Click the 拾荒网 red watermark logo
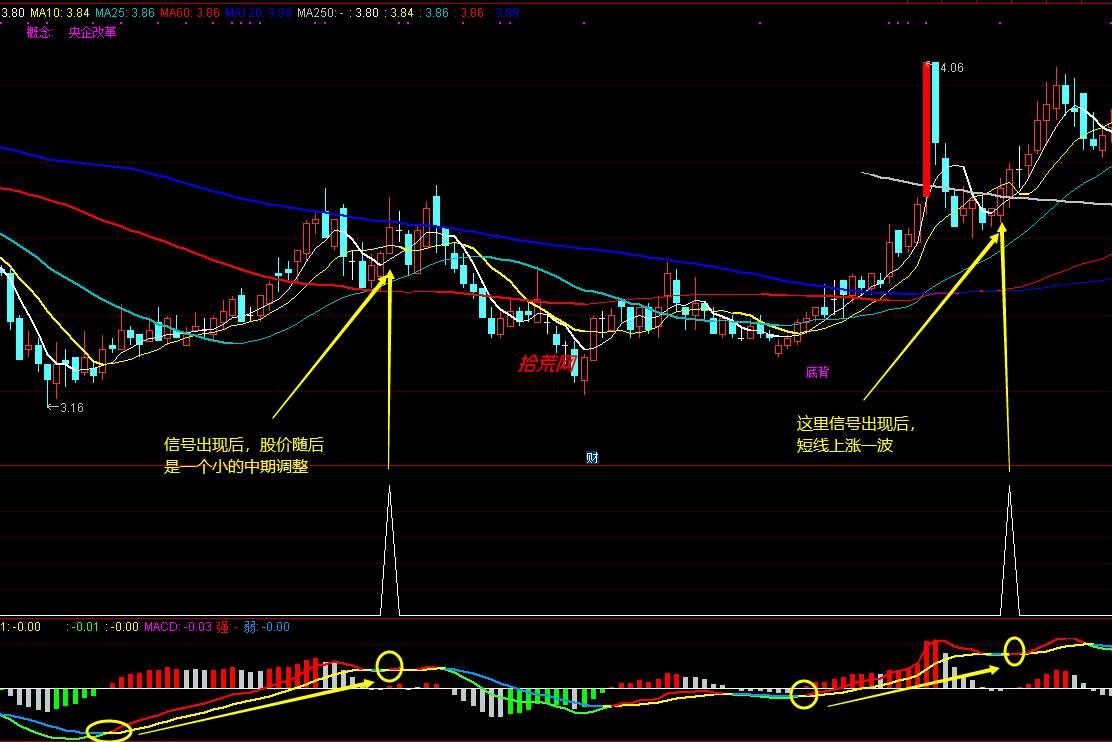The image size is (1112, 742). click(x=547, y=364)
